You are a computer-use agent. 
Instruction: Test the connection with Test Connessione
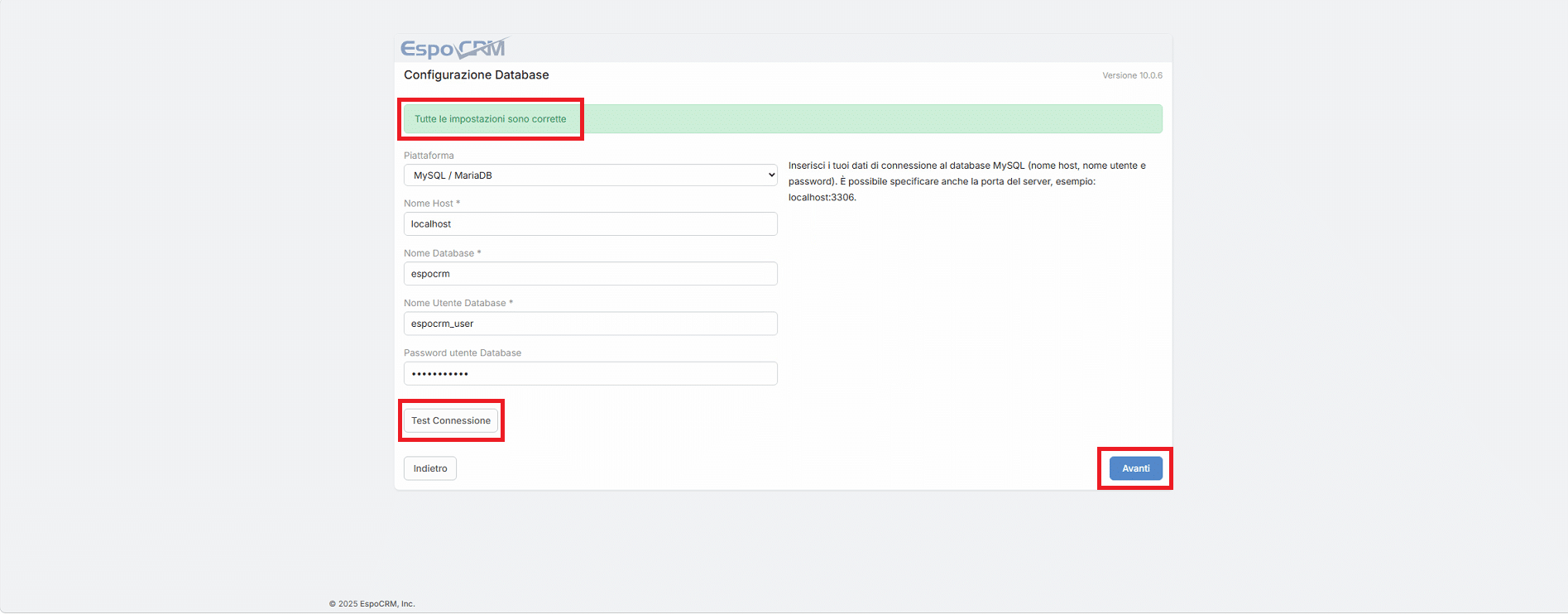click(451, 420)
